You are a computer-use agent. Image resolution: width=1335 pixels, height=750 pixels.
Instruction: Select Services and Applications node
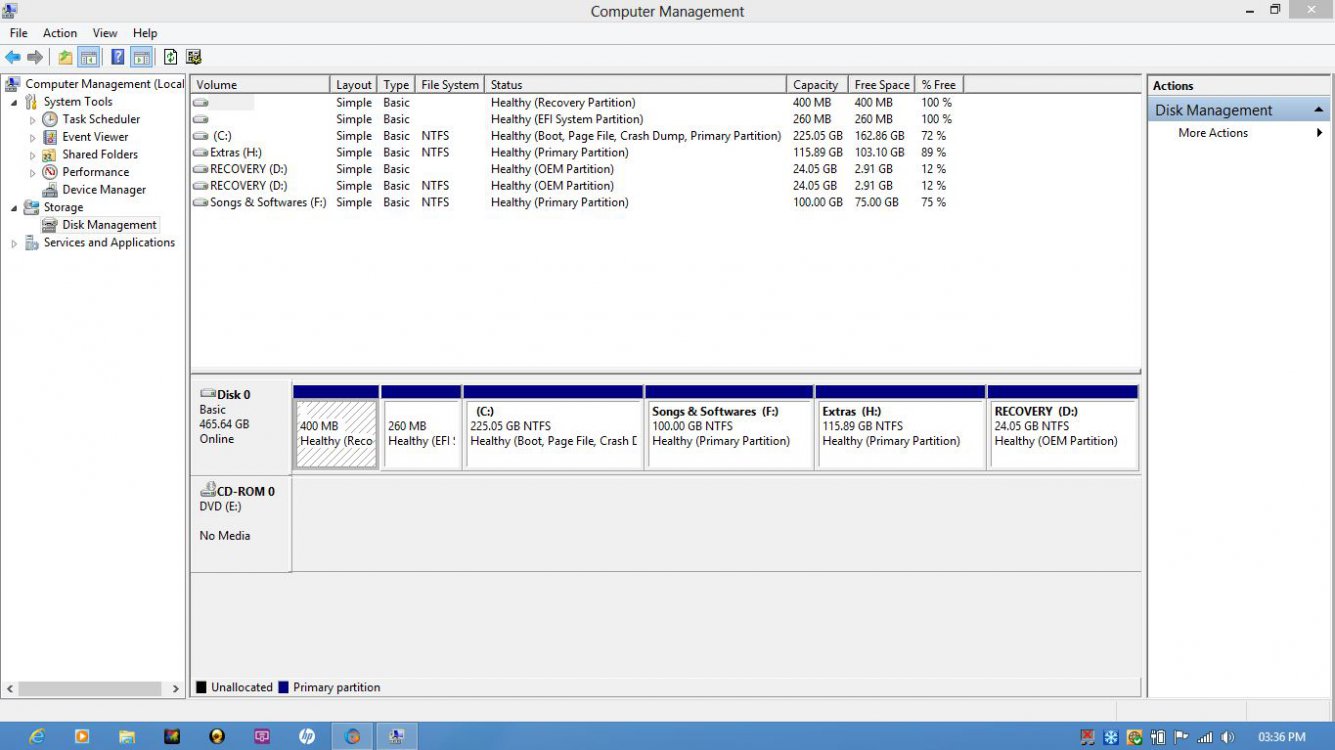coord(109,243)
